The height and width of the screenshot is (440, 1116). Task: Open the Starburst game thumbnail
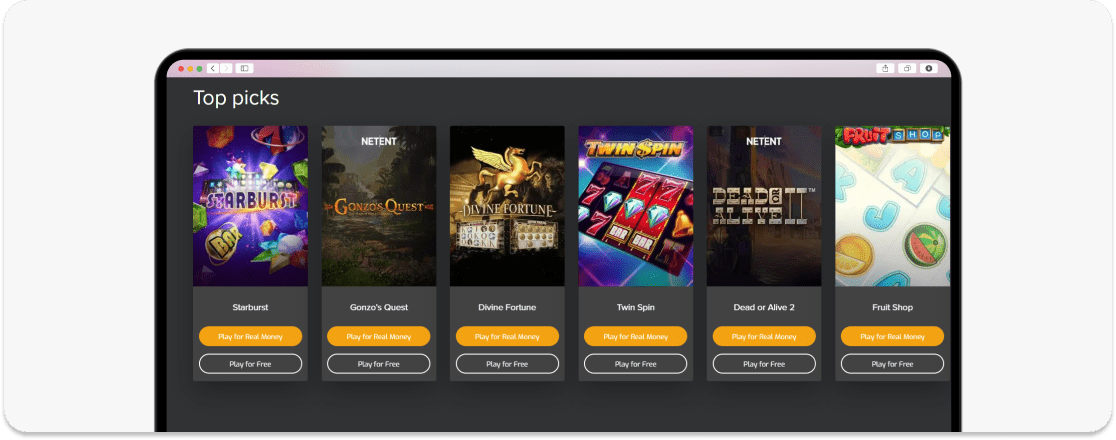251,206
